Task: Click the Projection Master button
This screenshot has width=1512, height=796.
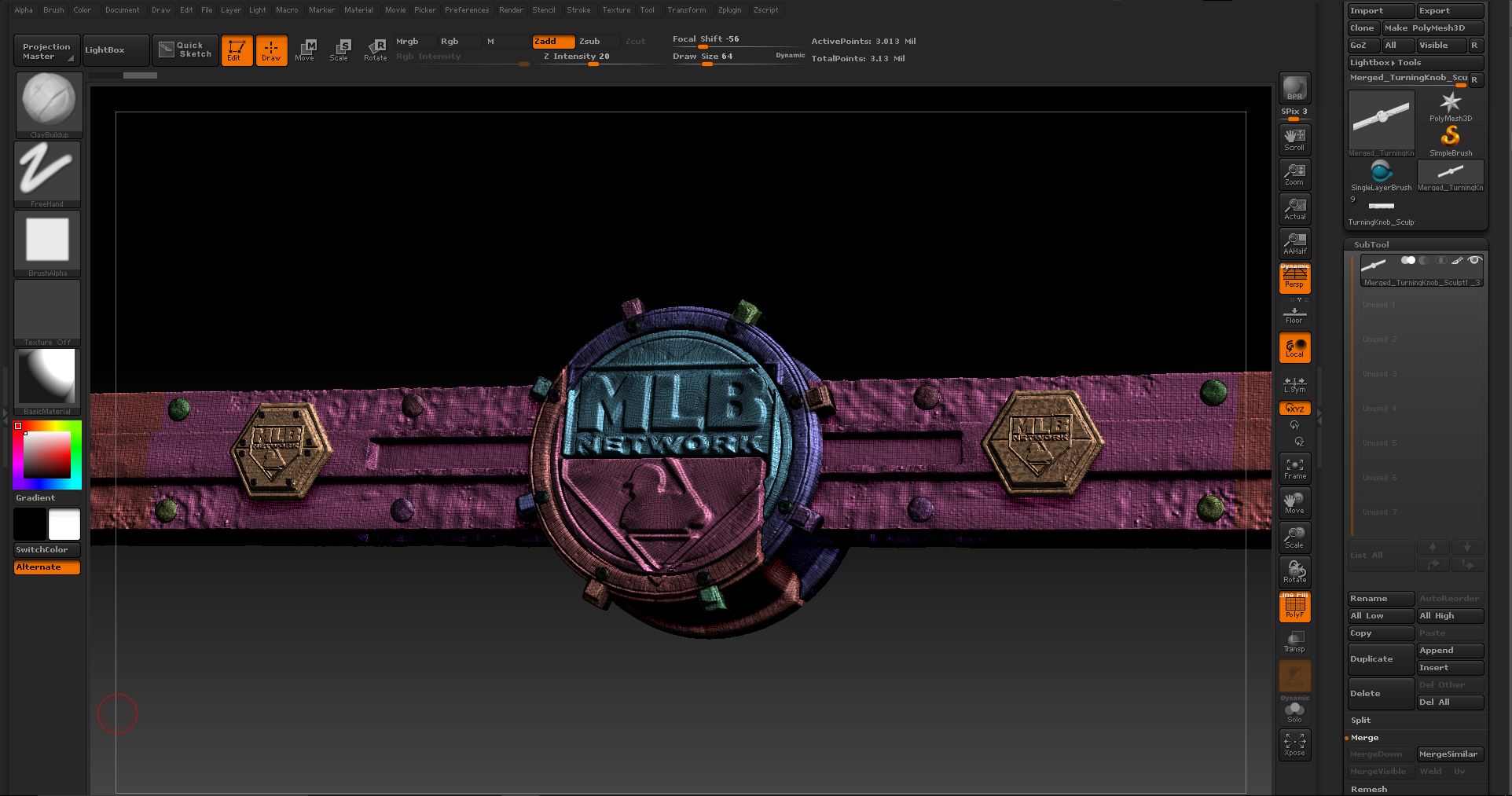Action: [46, 50]
